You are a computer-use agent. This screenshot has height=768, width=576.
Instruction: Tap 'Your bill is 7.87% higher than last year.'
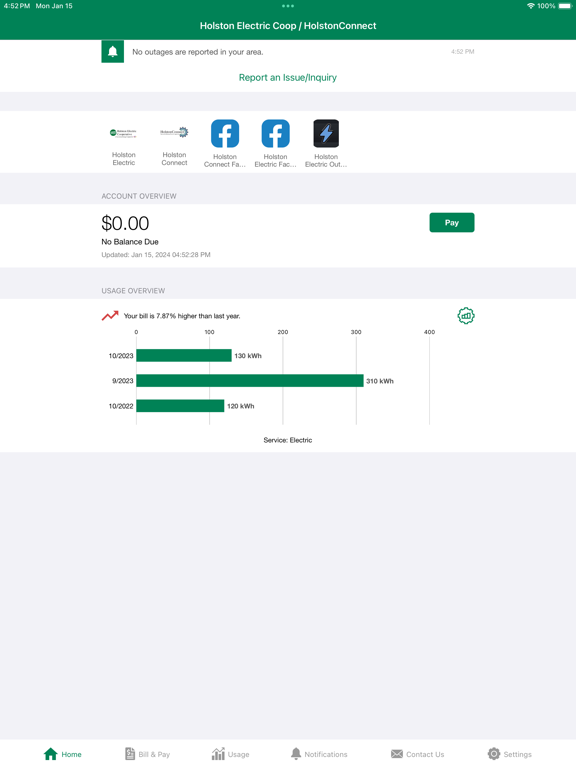point(182,316)
